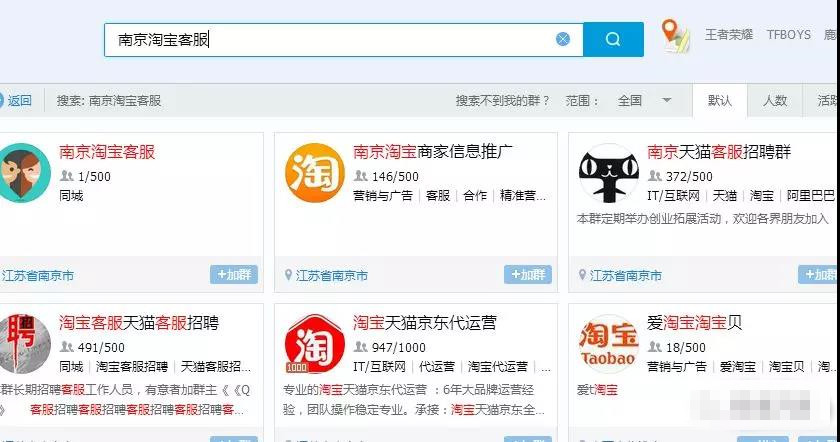Click the 淘宝代运营 tag

click(x=498, y=366)
